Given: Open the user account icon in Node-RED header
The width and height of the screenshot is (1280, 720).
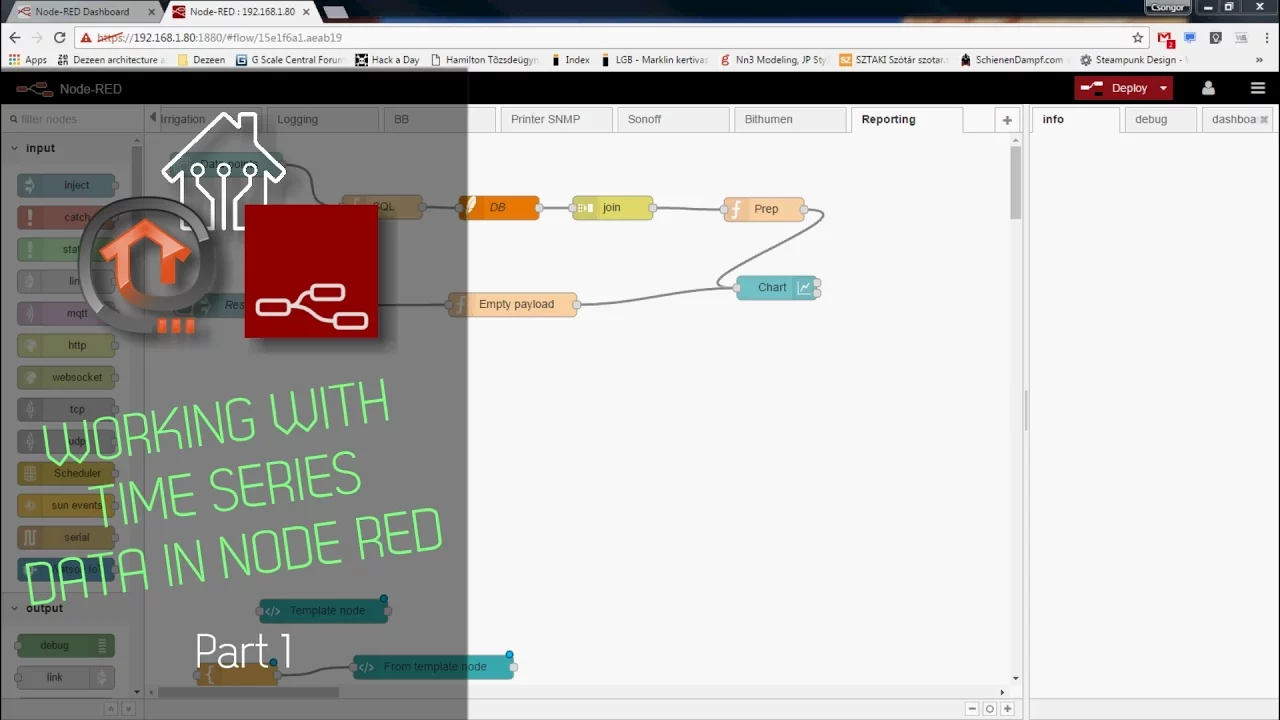Looking at the screenshot, I should [x=1208, y=88].
